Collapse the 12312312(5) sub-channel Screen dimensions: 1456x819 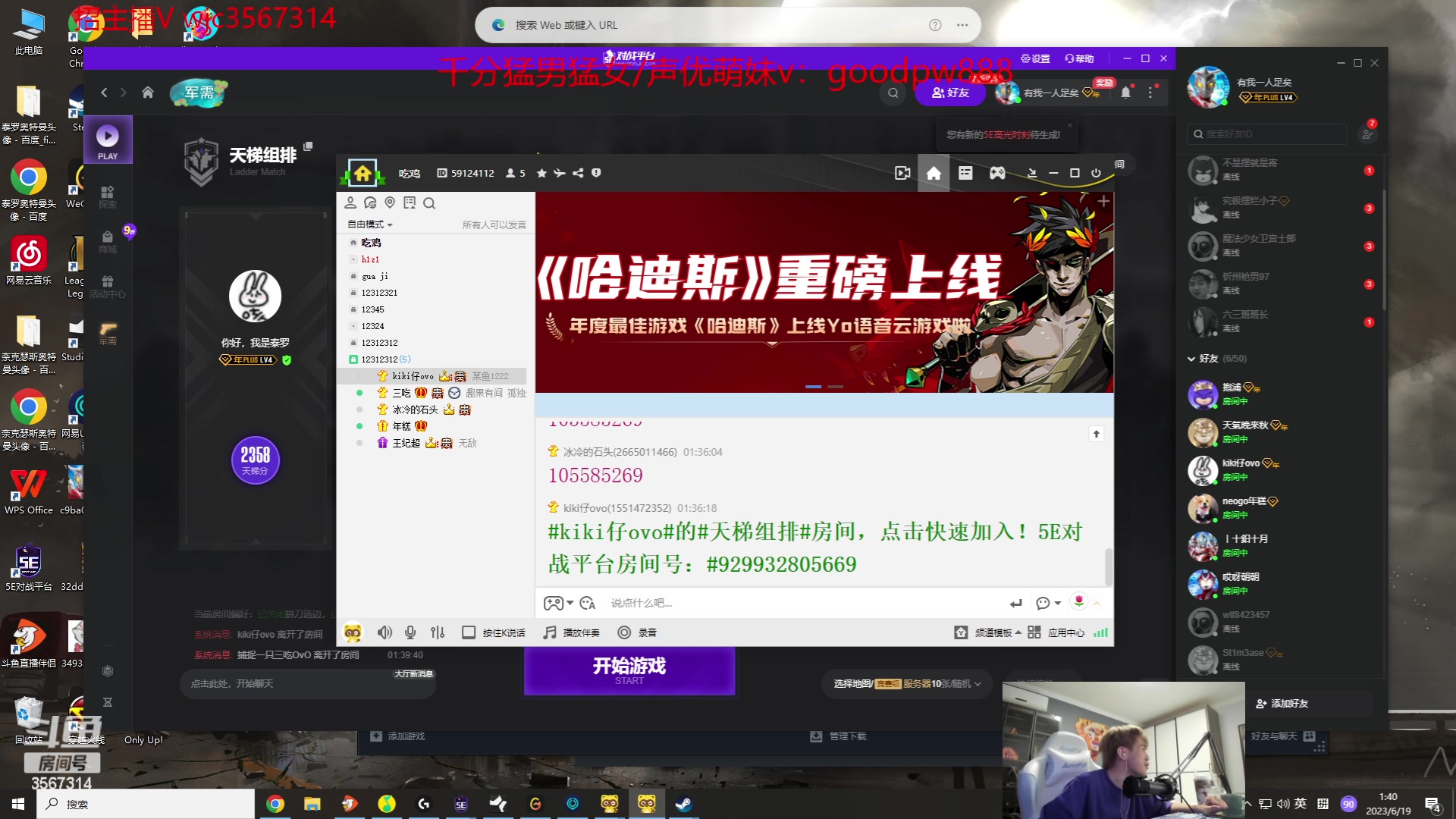pyautogui.click(x=353, y=359)
